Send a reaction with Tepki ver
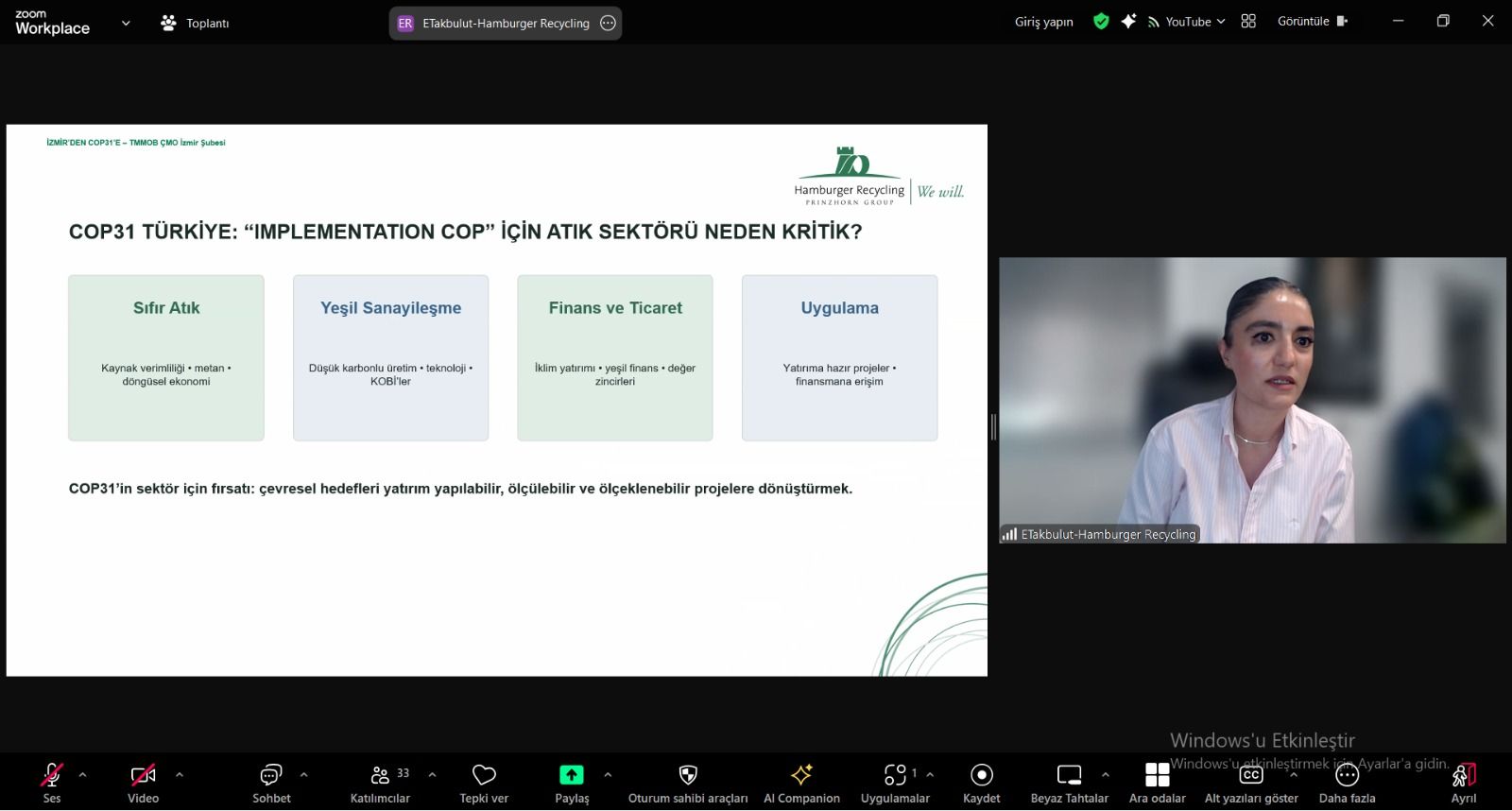The height and width of the screenshot is (811, 1512). coord(484,784)
